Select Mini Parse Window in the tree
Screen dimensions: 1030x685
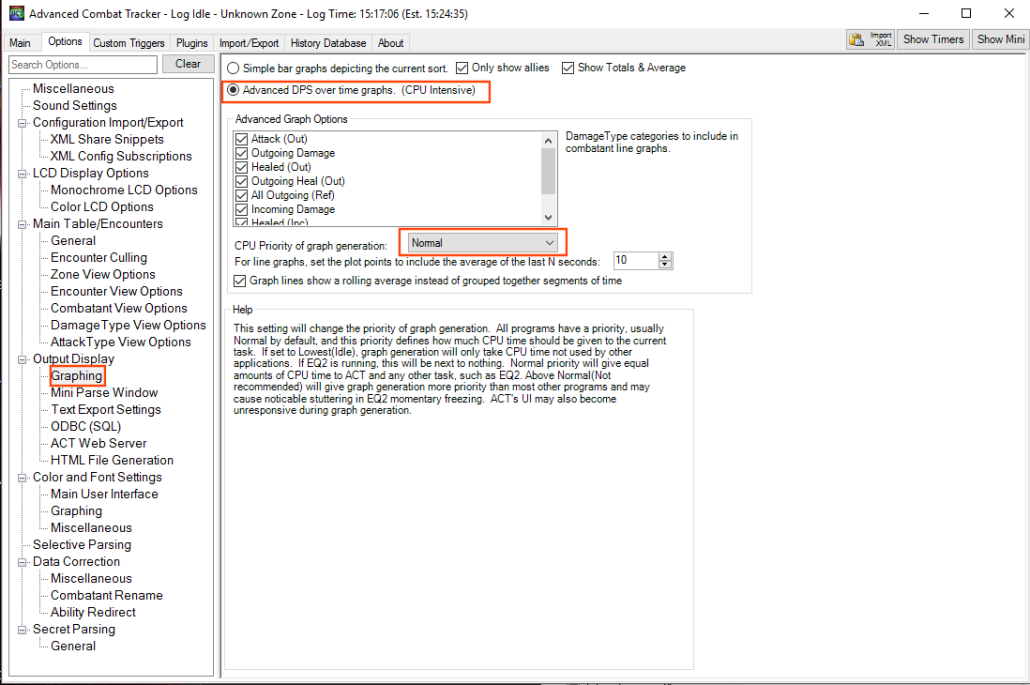104,392
